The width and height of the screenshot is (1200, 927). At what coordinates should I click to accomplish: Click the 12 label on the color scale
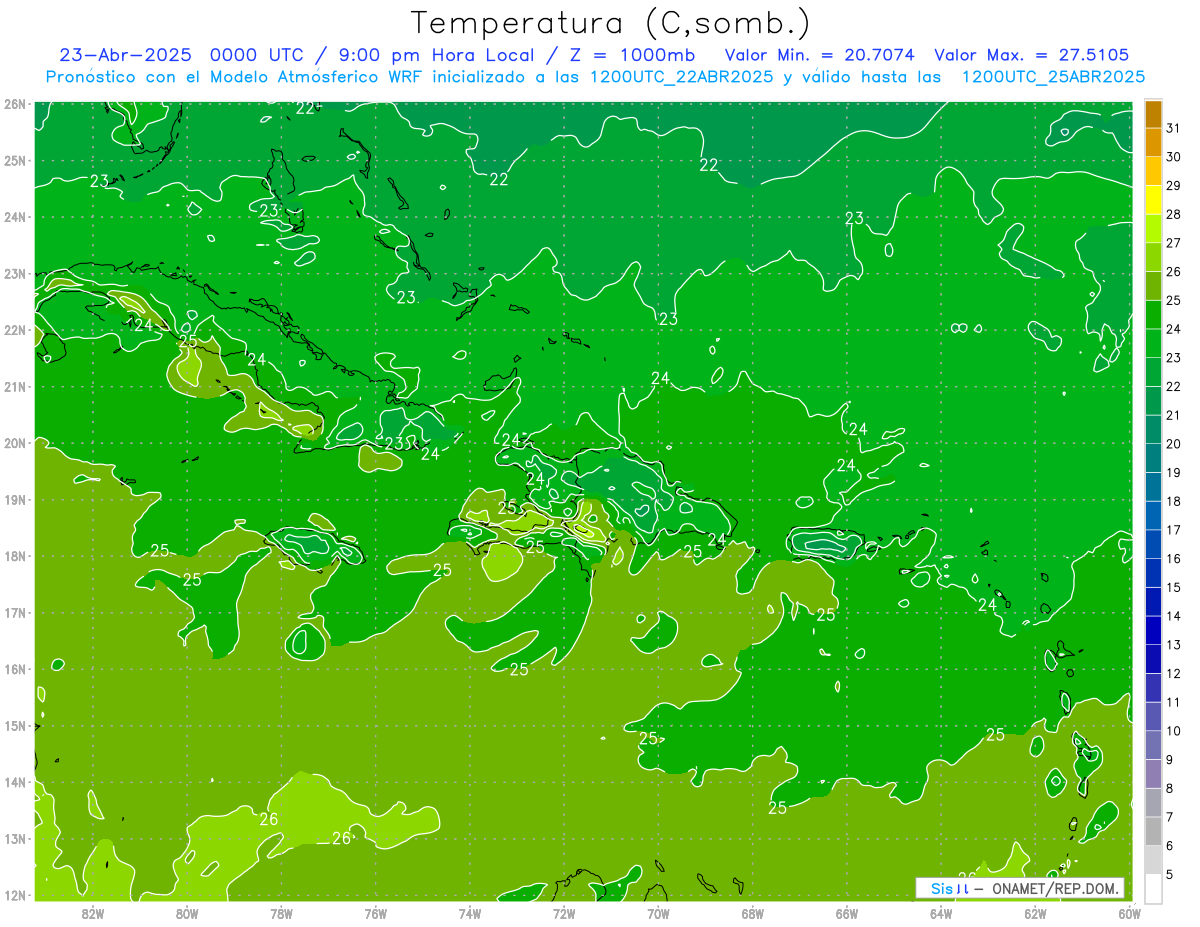pyautogui.click(x=1174, y=673)
